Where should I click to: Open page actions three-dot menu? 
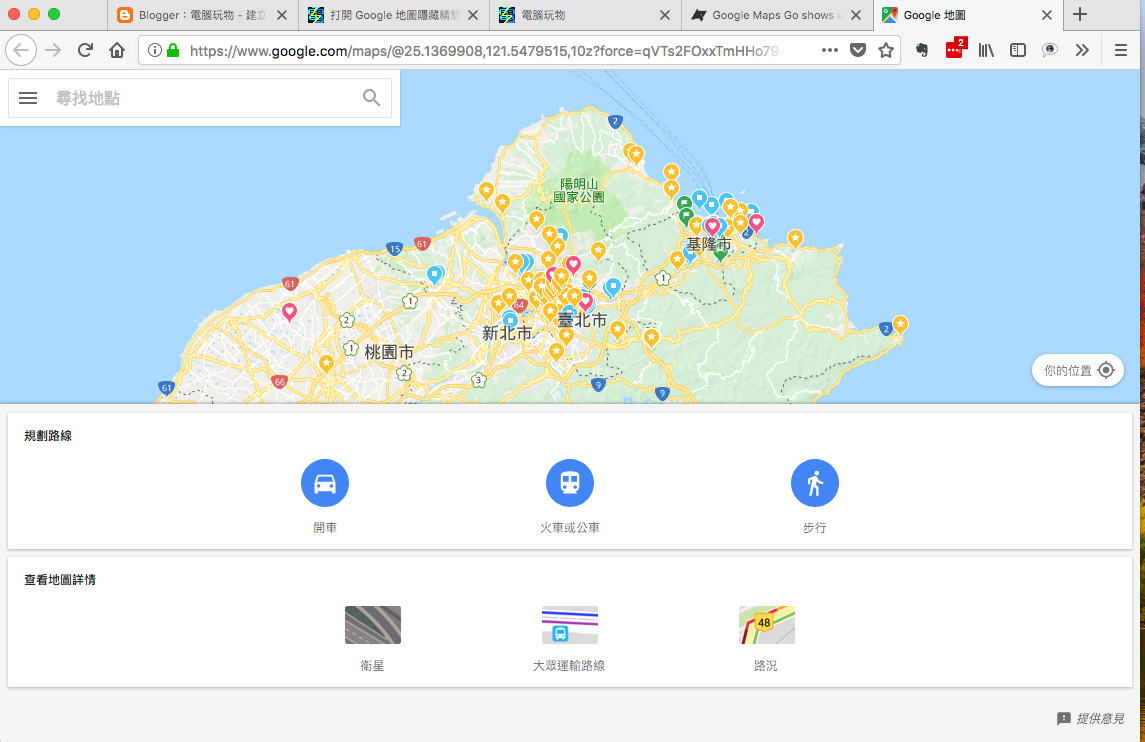click(x=830, y=50)
